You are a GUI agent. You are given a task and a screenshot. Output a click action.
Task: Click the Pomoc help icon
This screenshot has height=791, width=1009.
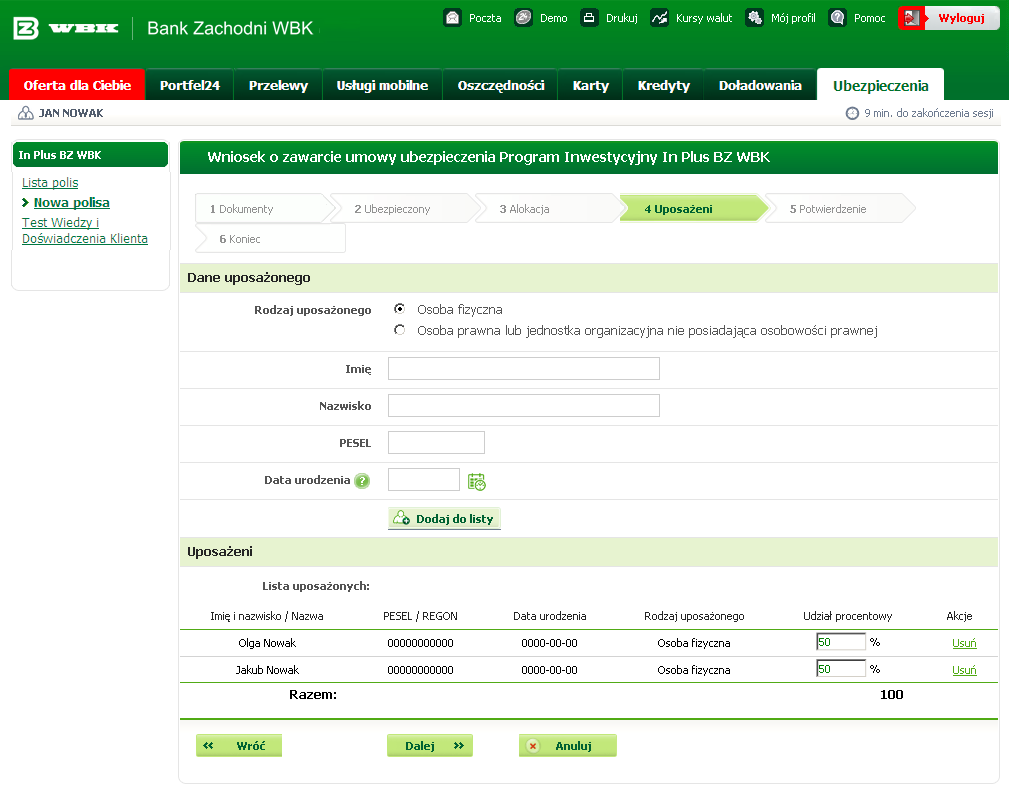837,17
